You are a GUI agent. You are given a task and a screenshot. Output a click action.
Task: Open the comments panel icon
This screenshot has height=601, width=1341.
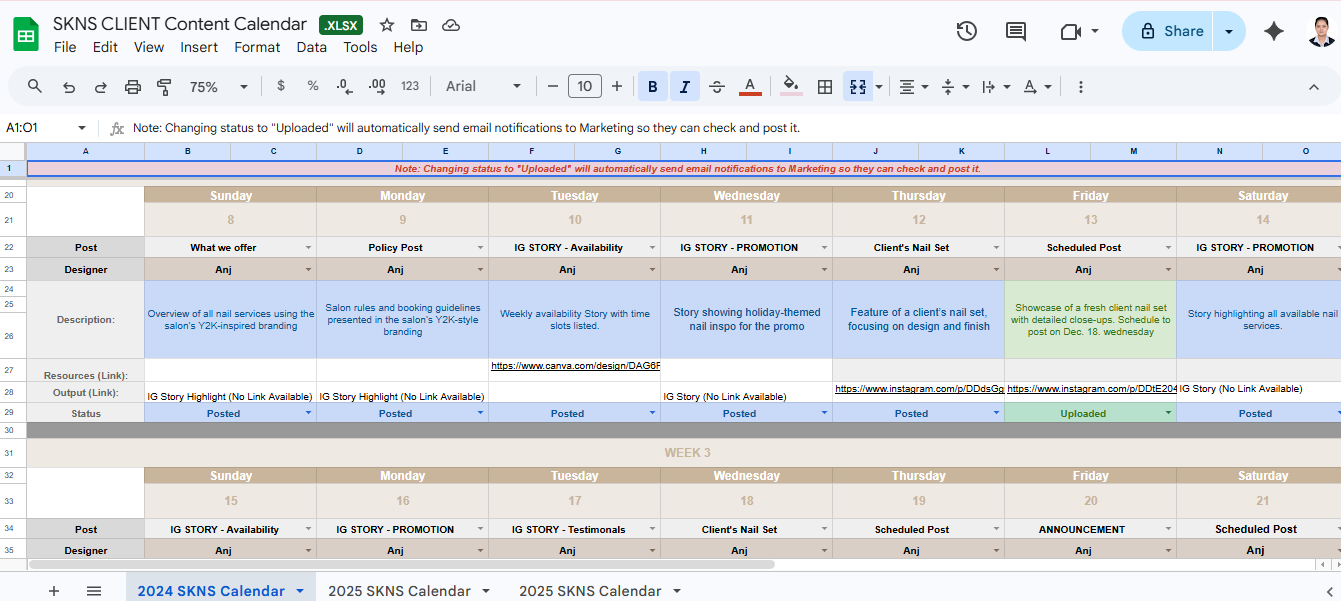pos(1015,31)
